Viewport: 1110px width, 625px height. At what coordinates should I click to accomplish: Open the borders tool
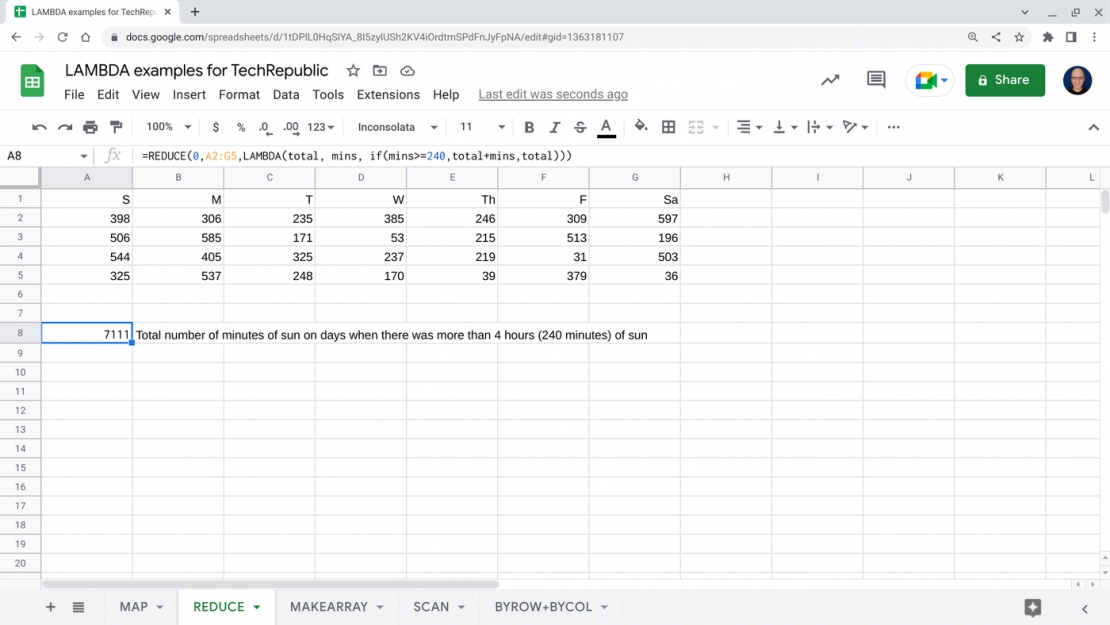(x=667, y=127)
